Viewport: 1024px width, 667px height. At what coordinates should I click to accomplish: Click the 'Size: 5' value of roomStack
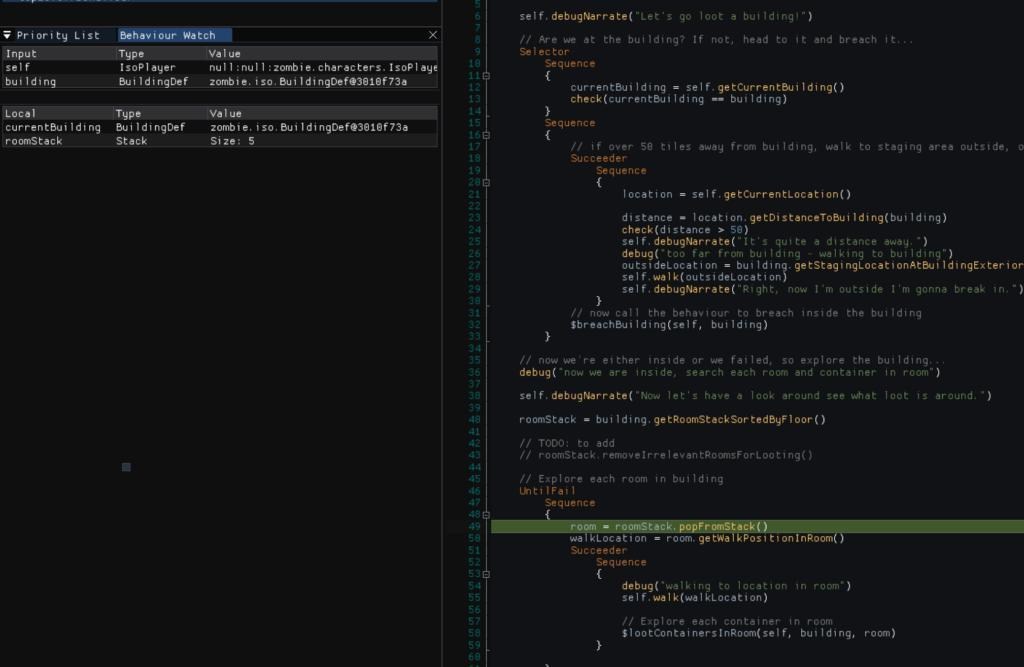pyautogui.click(x=232, y=141)
